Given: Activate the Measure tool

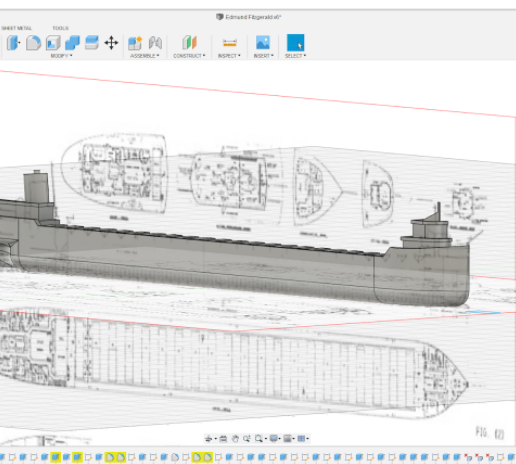Looking at the screenshot, I should [x=230, y=43].
